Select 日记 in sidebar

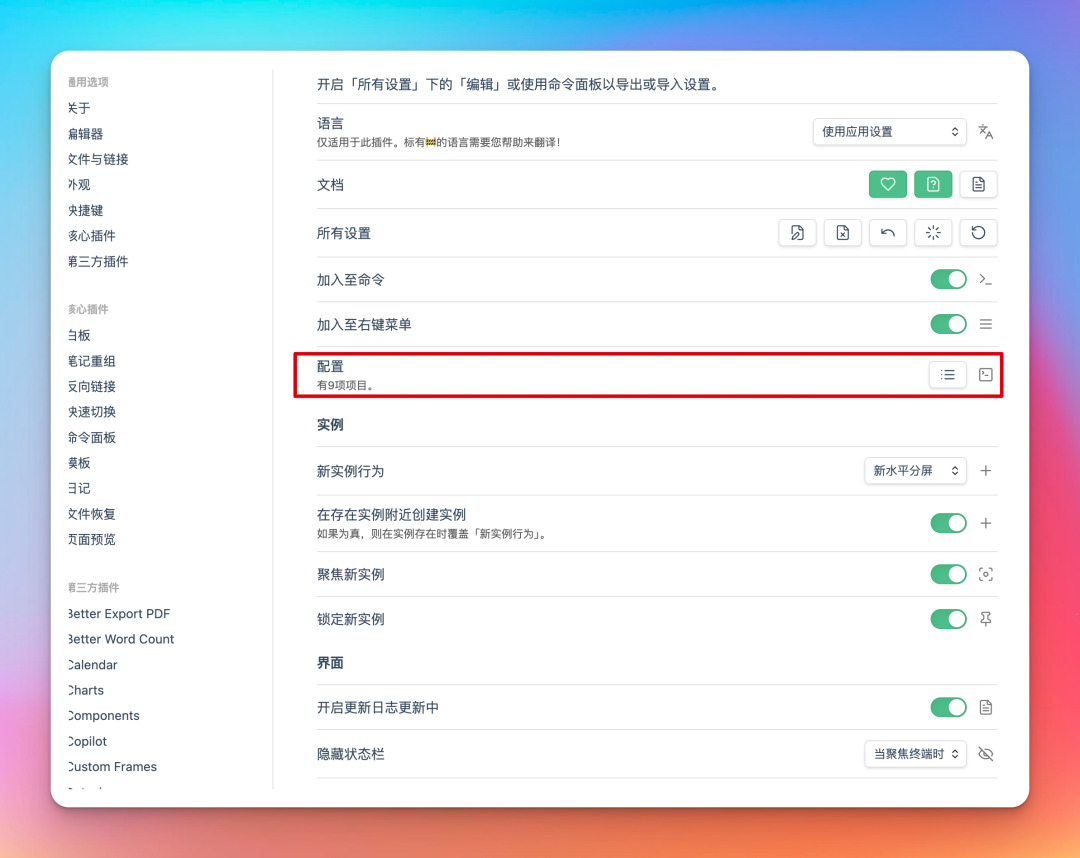click(x=79, y=488)
